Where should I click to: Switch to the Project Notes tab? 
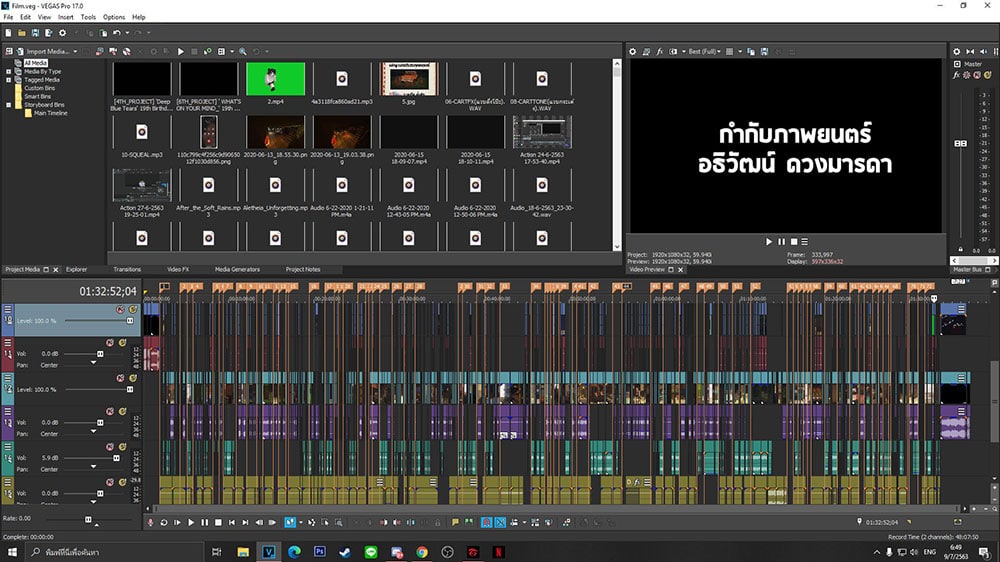tap(303, 270)
